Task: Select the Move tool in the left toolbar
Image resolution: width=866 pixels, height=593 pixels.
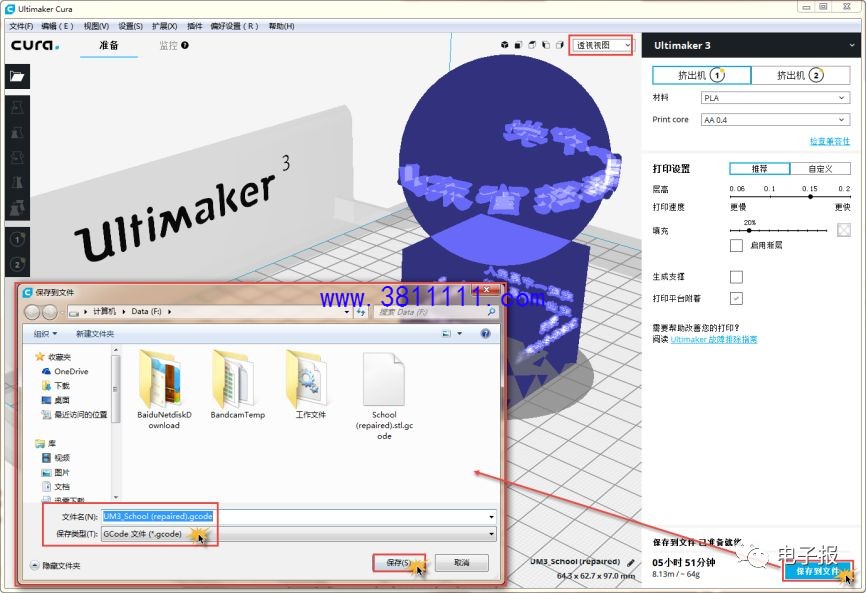Action: (17, 107)
